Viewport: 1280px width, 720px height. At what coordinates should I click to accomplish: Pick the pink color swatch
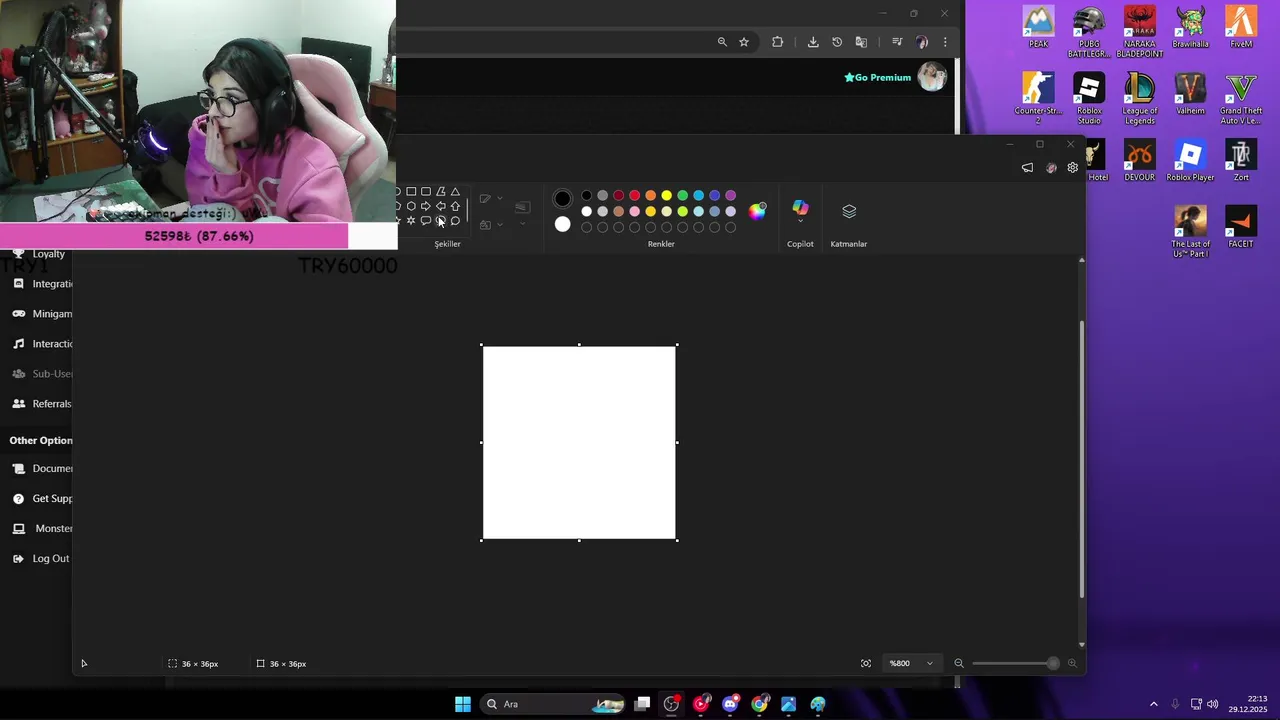click(x=635, y=211)
